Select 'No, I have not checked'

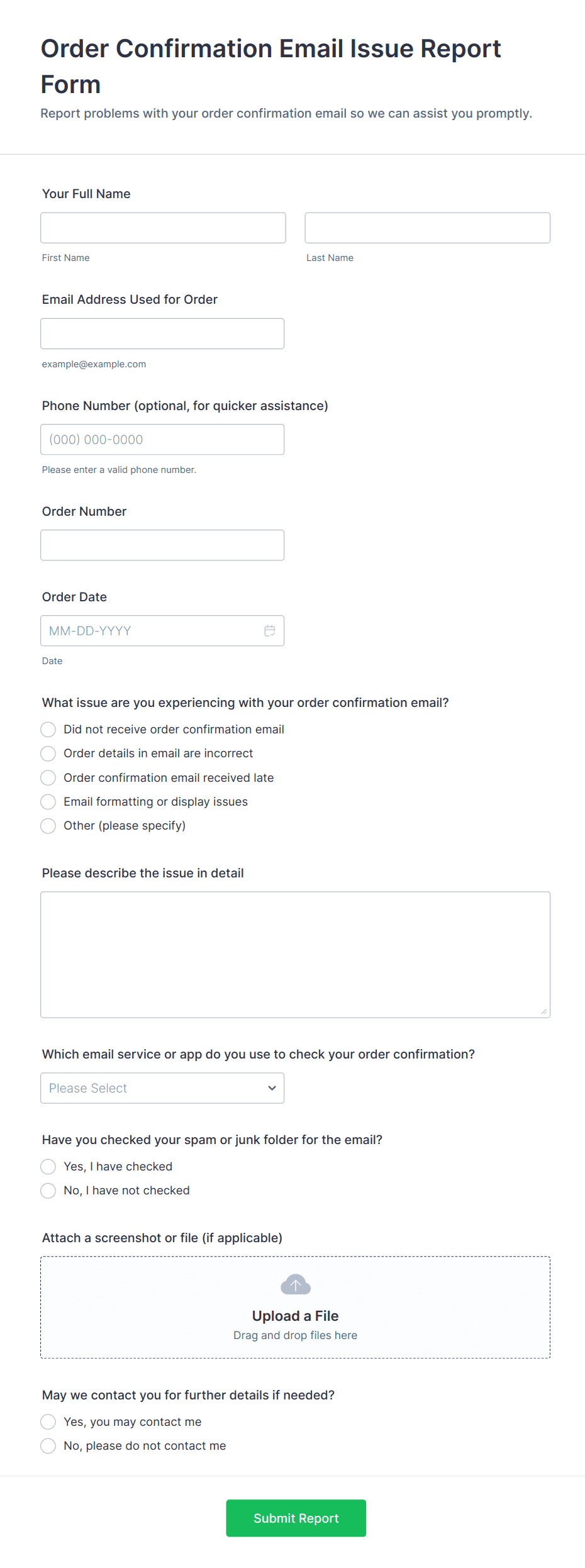tap(48, 1191)
